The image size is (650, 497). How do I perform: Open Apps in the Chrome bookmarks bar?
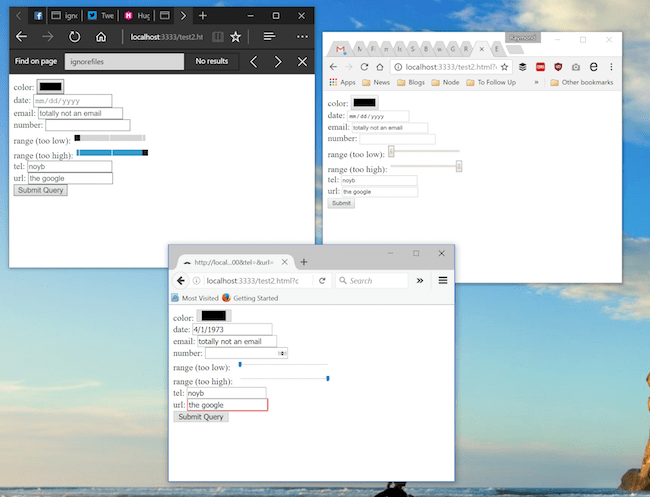pyautogui.click(x=342, y=82)
